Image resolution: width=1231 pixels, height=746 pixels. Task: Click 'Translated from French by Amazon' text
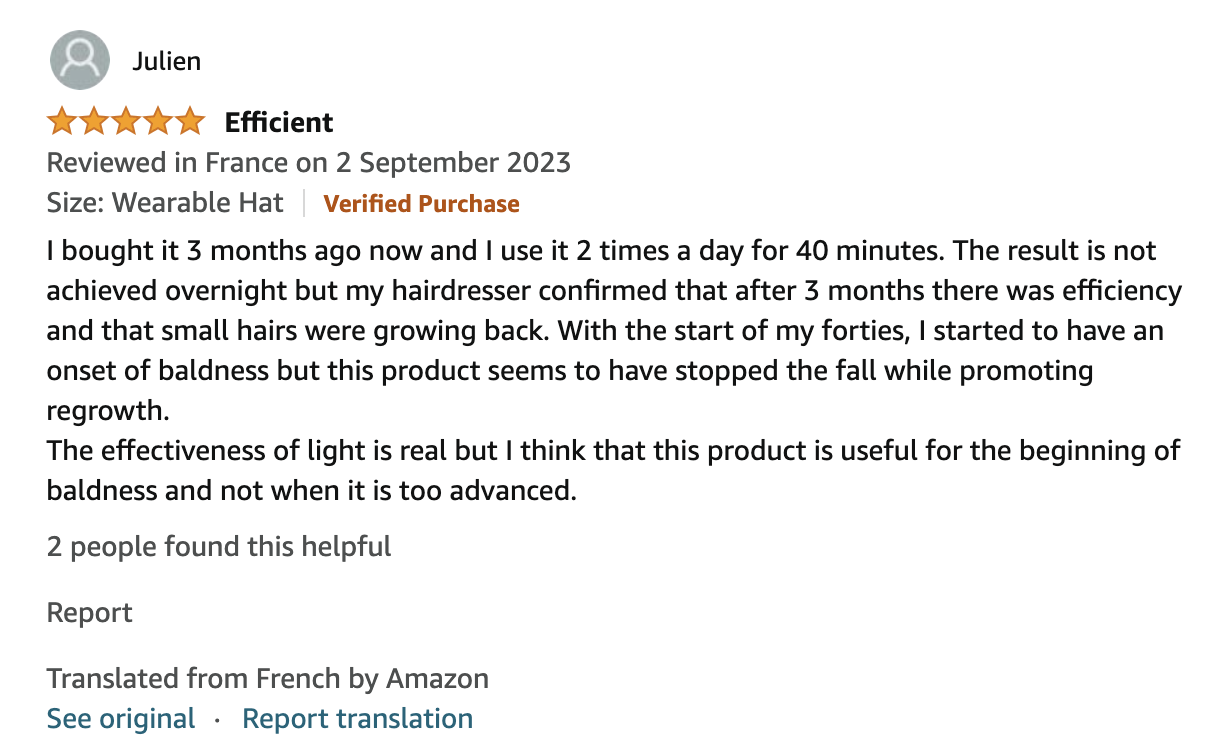(268, 679)
